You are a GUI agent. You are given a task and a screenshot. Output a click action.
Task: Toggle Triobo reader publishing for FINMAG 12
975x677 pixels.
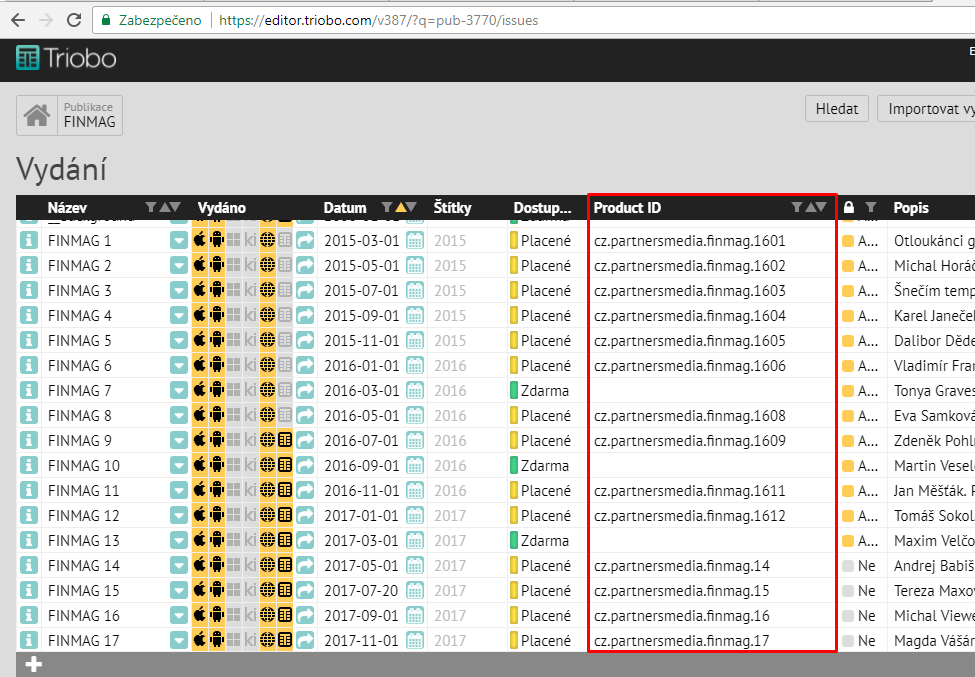pyautogui.click(x=285, y=515)
